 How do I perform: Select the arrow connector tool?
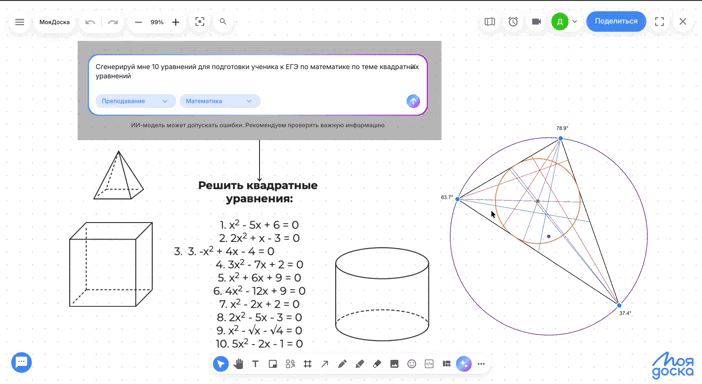pyautogui.click(x=325, y=364)
